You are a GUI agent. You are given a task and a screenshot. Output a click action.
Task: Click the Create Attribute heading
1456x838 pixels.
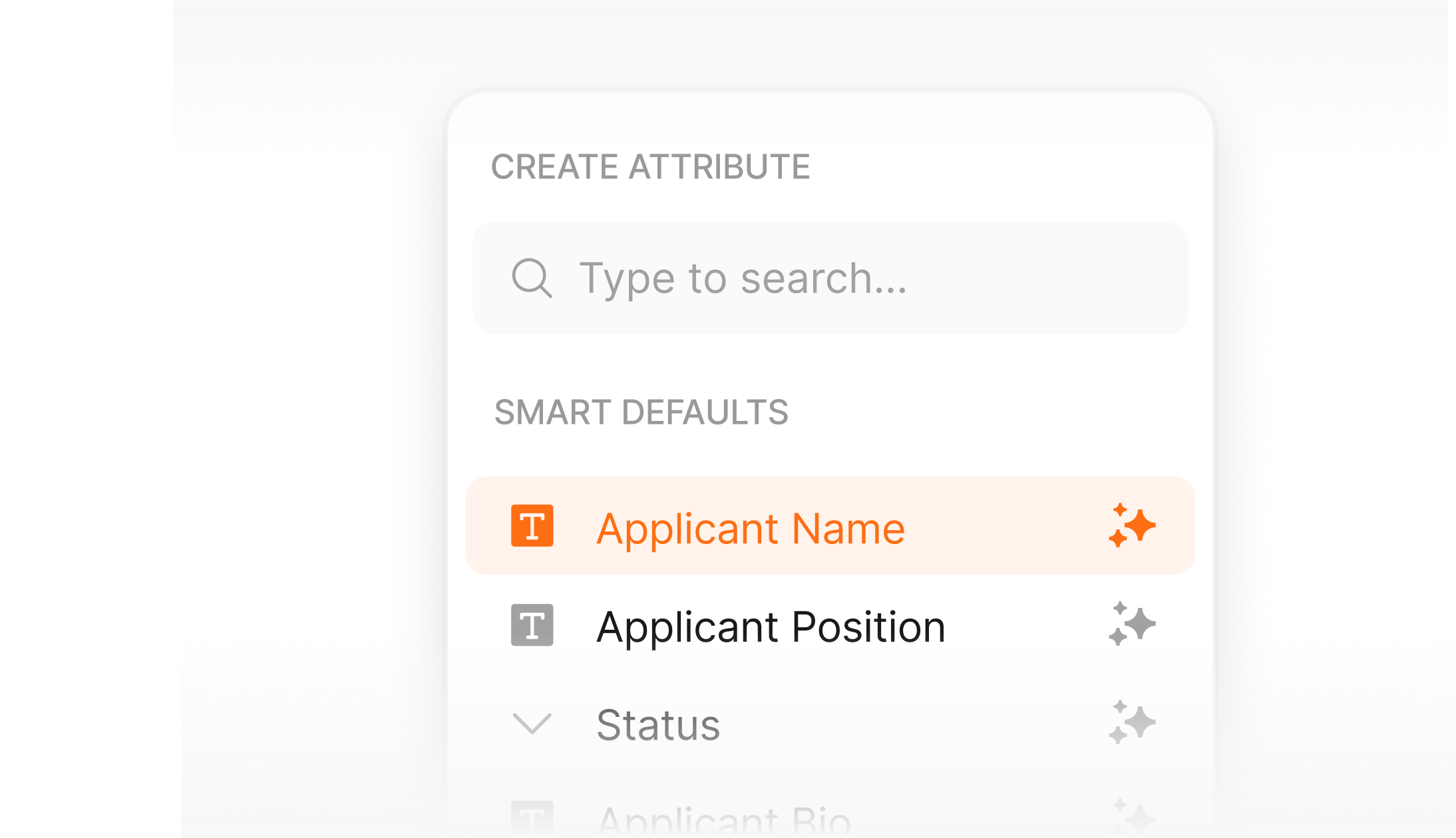pyautogui.click(x=652, y=166)
